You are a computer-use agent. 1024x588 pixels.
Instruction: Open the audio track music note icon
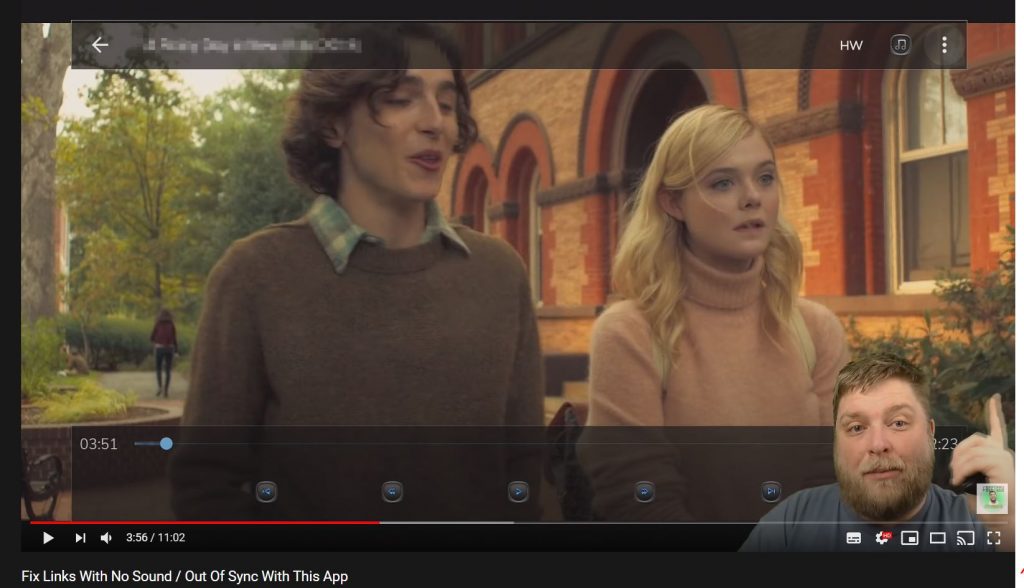point(901,44)
